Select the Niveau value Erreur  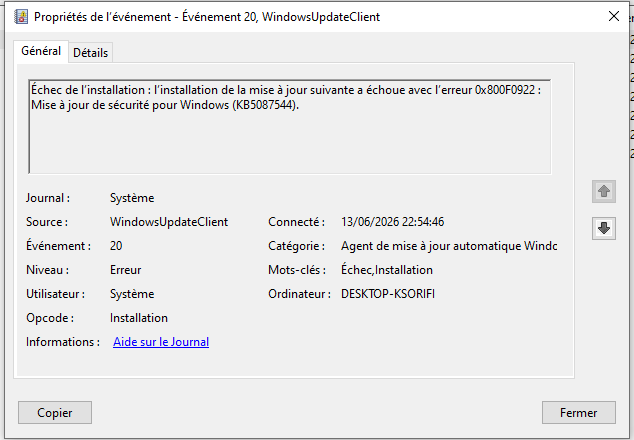pos(125,270)
